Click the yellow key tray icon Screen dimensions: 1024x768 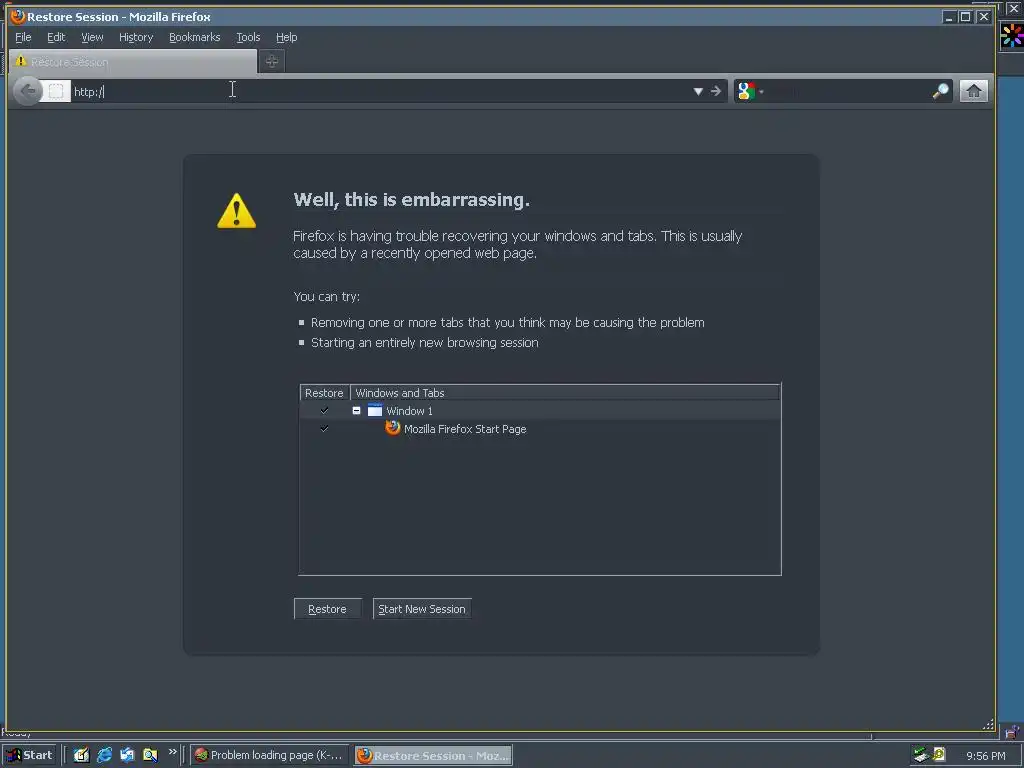(939, 754)
